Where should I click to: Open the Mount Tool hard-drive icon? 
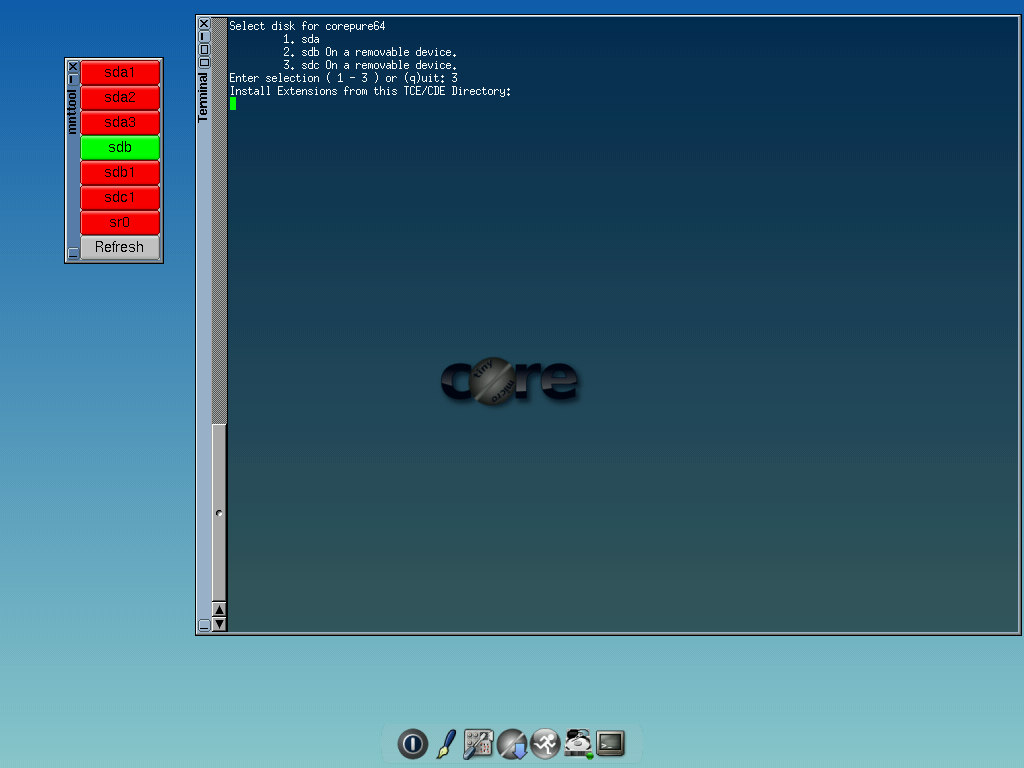coord(578,744)
